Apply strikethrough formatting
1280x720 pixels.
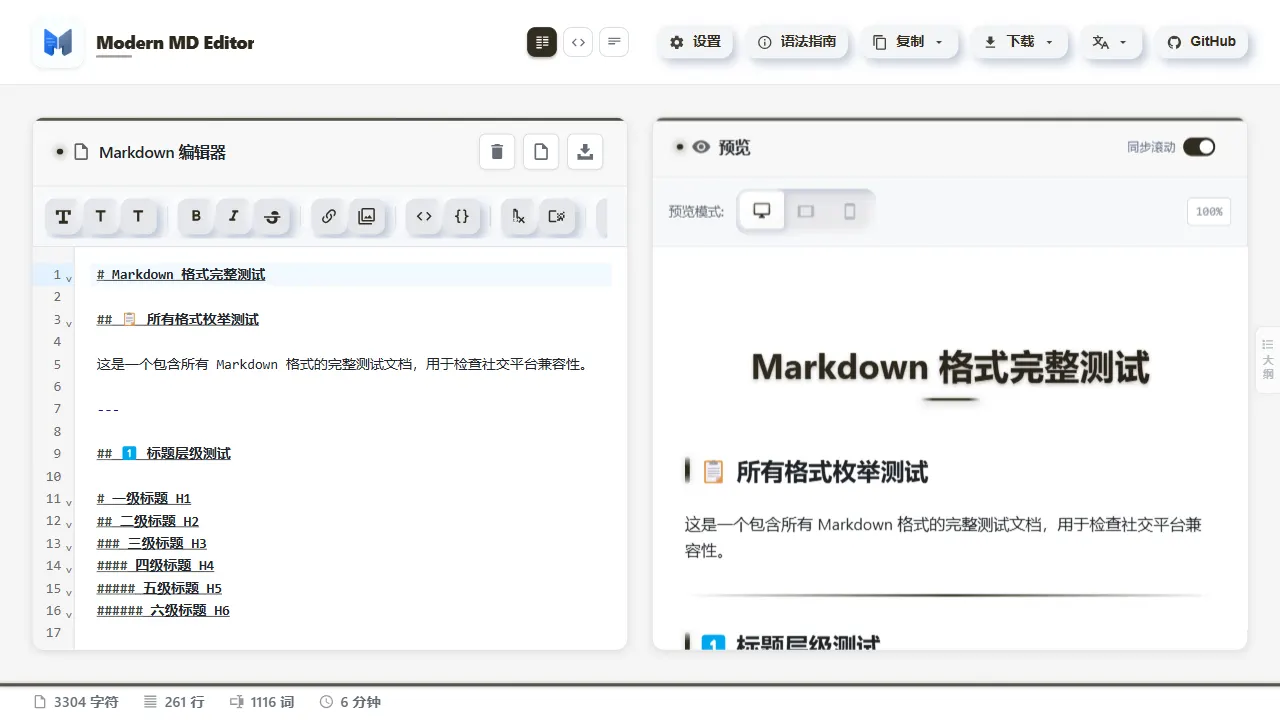(x=272, y=216)
